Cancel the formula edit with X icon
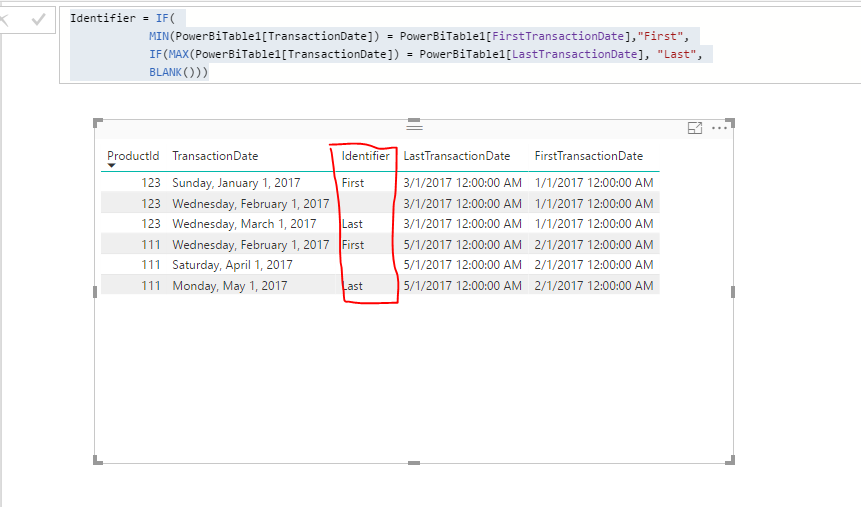The height and width of the screenshot is (507, 861). [4, 21]
